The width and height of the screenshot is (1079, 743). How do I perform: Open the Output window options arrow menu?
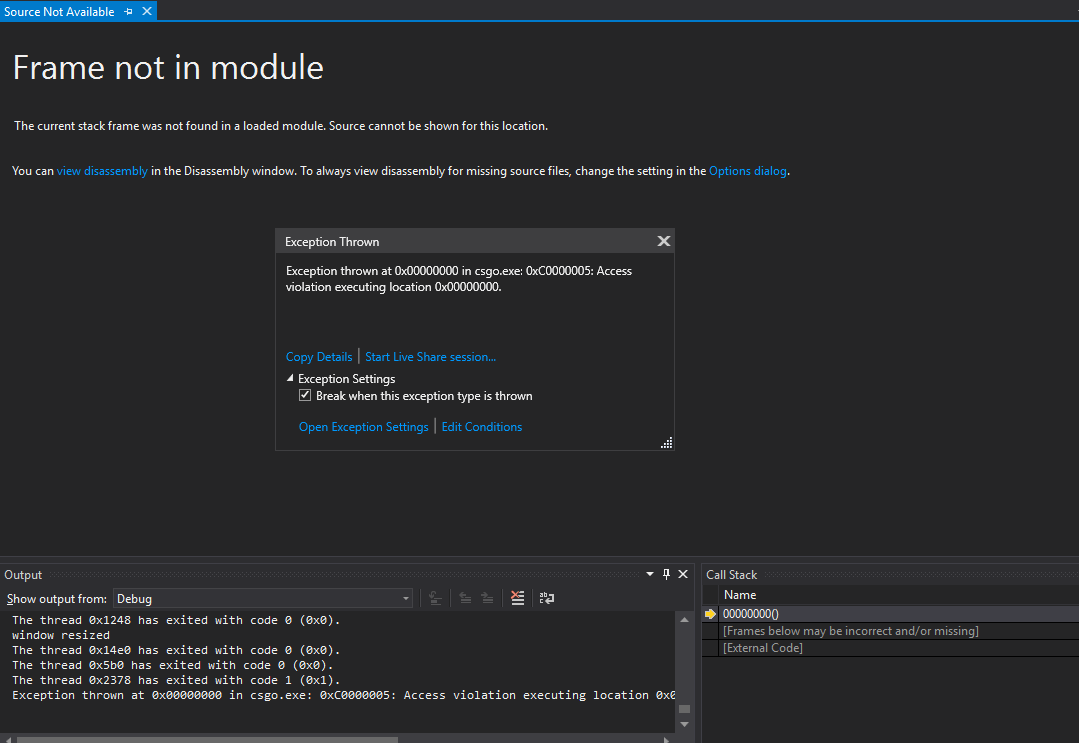click(649, 574)
